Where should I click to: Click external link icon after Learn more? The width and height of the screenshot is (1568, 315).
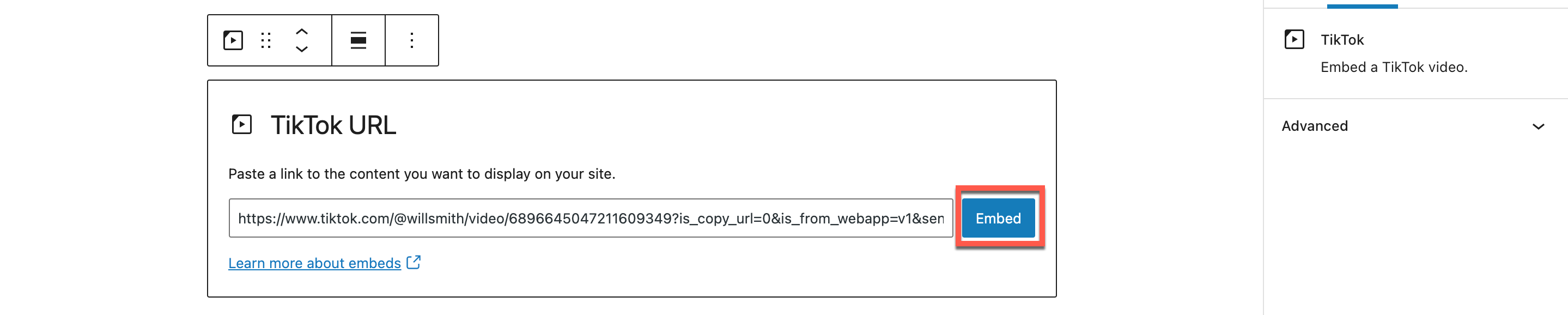414,263
